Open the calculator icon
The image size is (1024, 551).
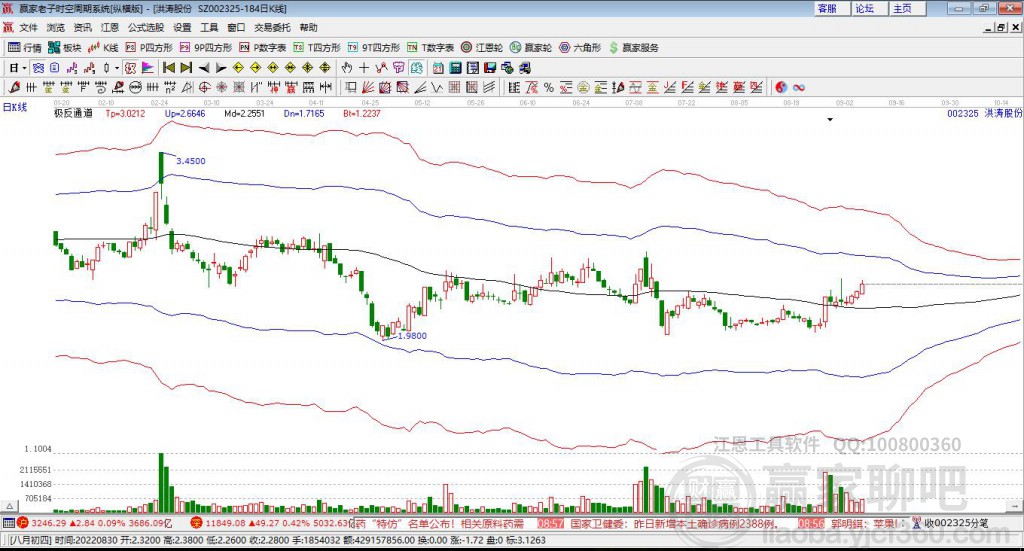click(455, 68)
